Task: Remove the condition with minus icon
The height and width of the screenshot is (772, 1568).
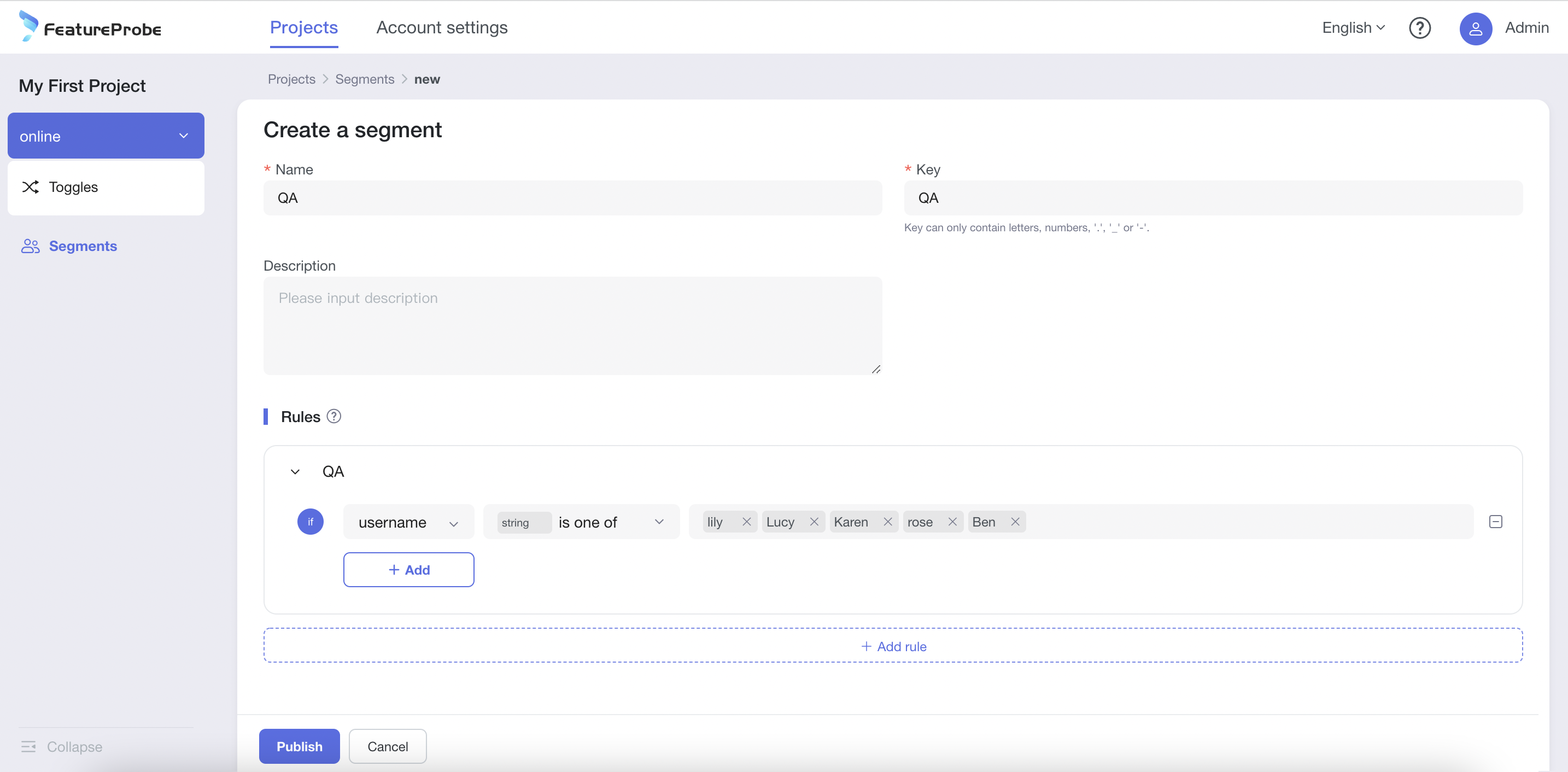Action: [x=1495, y=522]
